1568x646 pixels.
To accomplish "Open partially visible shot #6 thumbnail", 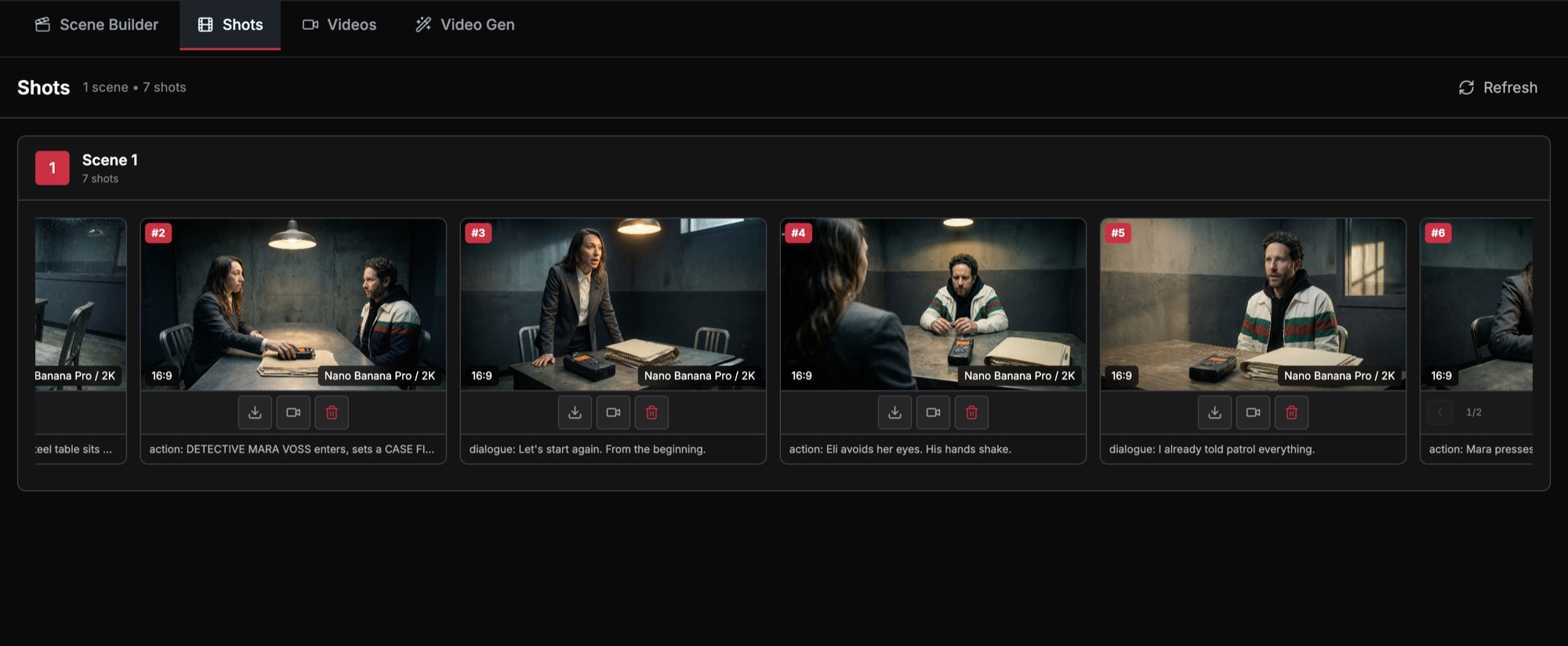I will click(x=1477, y=304).
